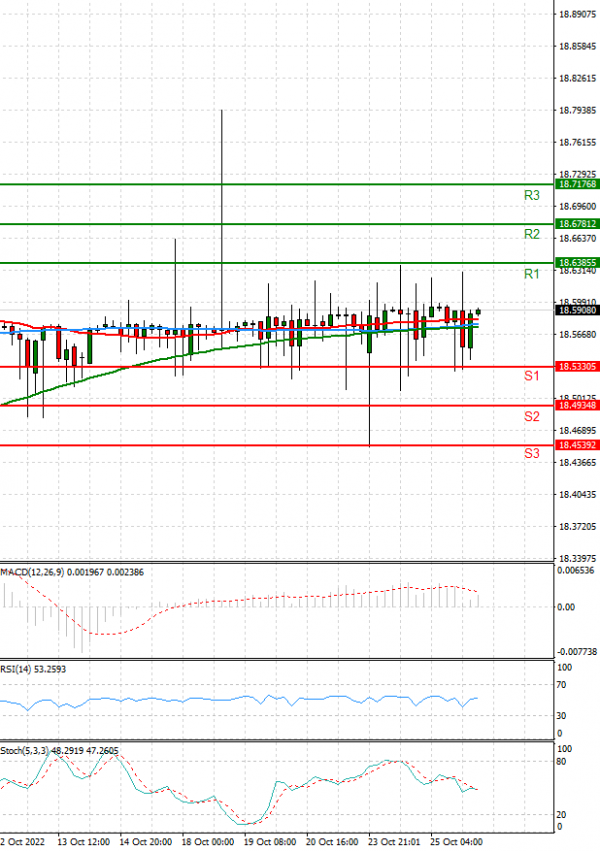Select the S3 support label

pyautogui.click(x=532, y=454)
